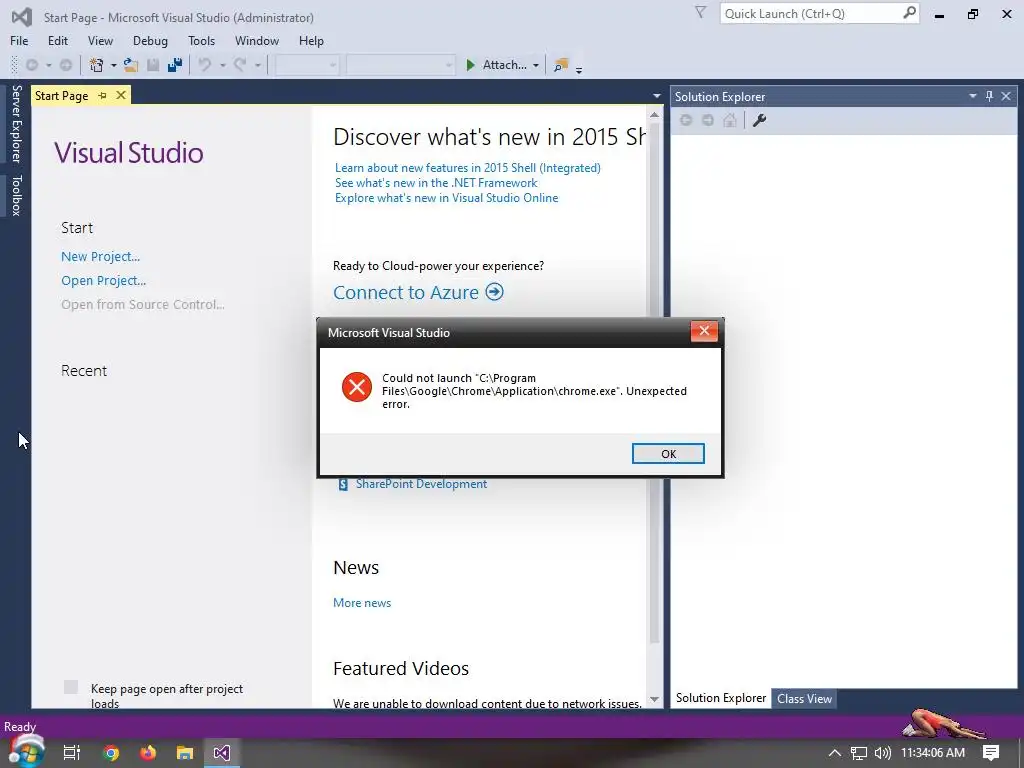Screen dimensions: 1024x768
Task: Open the Solution Configurations combo box
Action: point(306,65)
